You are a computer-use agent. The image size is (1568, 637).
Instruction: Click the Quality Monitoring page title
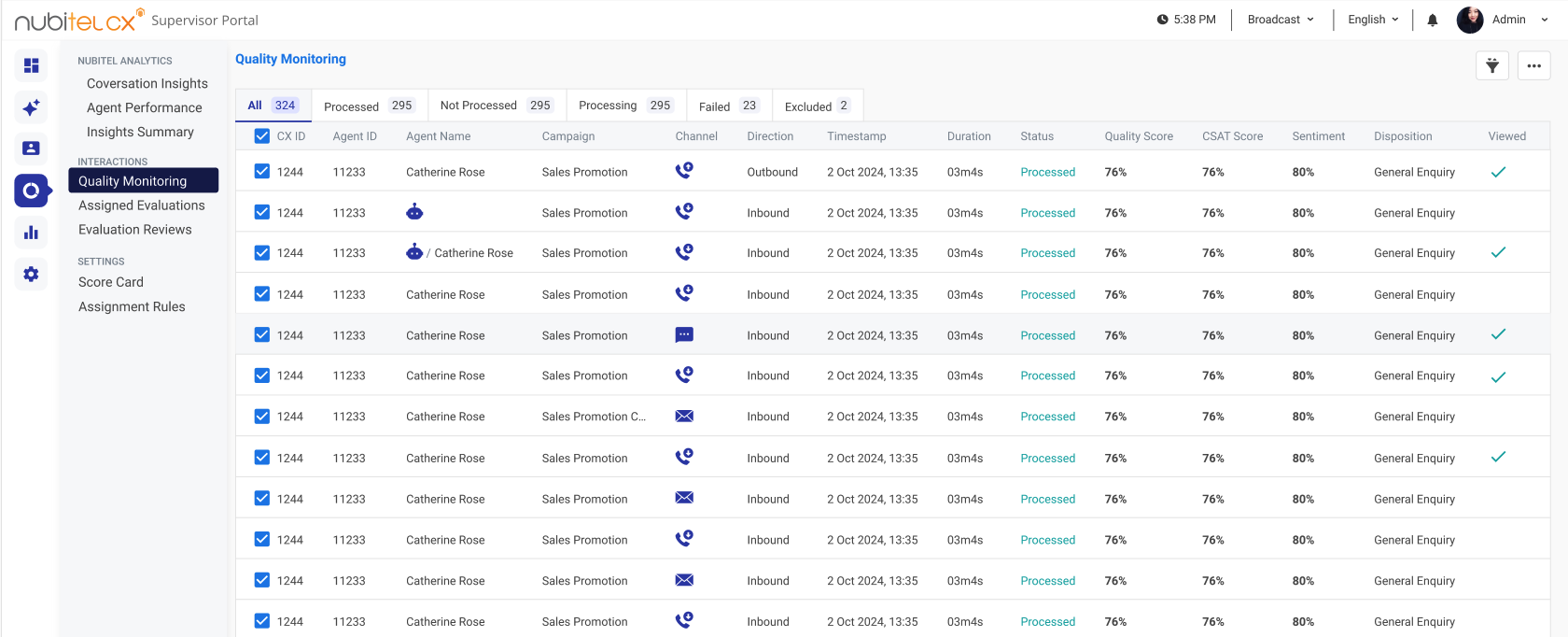pyautogui.click(x=290, y=59)
